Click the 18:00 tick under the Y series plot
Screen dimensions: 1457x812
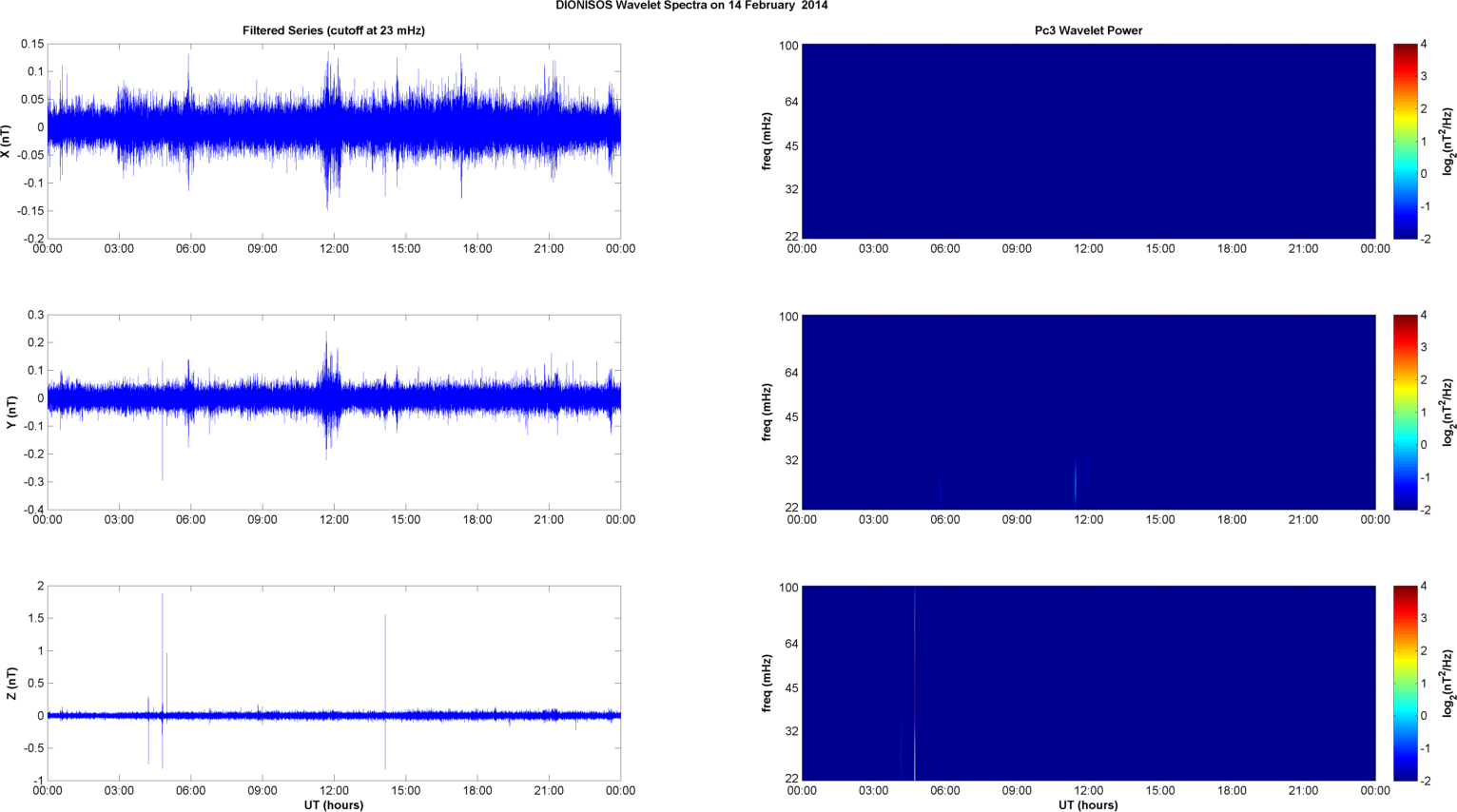click(x=477, y=520)
